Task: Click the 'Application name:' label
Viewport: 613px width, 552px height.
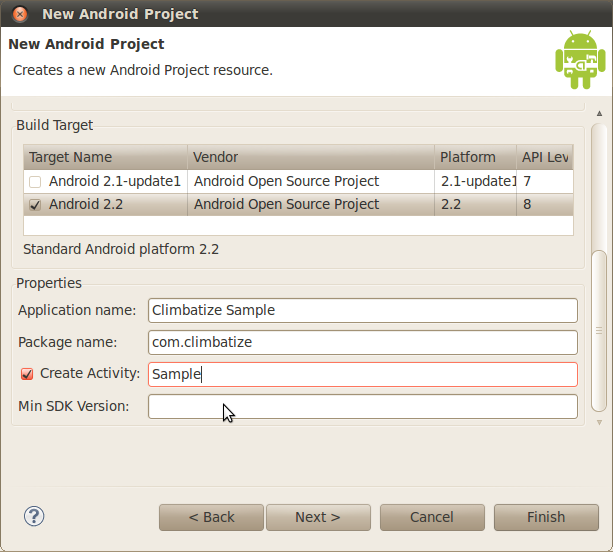Action: (77, 310)
